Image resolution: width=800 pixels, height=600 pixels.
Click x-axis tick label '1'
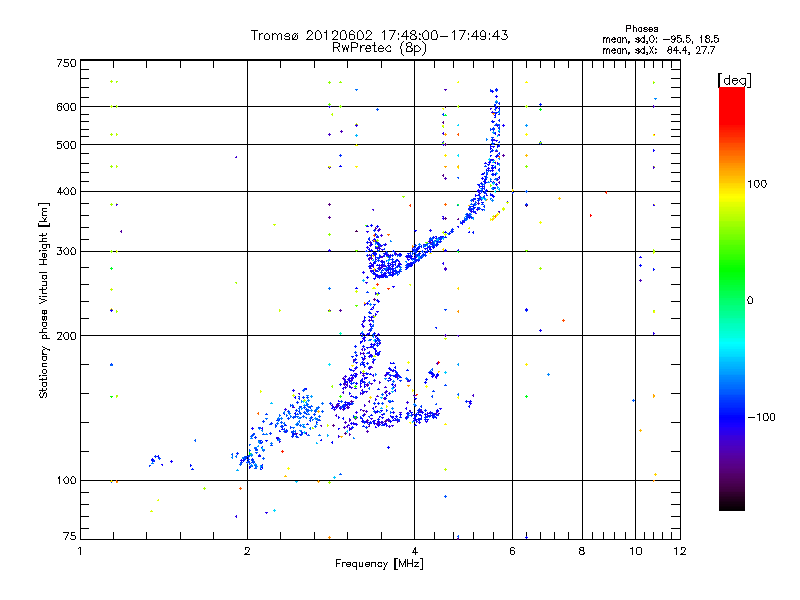point(80,551)
